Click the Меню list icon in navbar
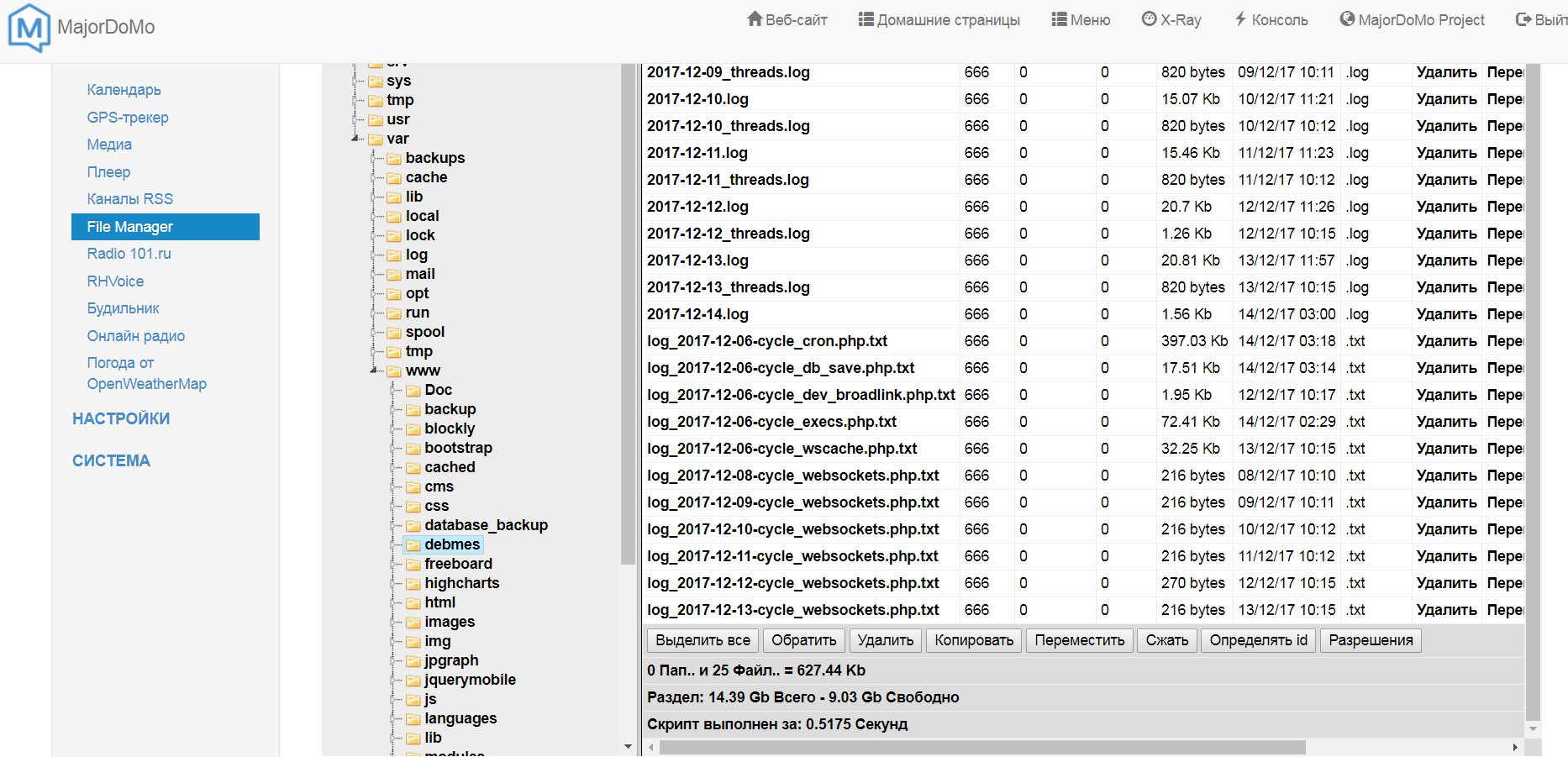The width and height of the screenshot is (1568, 757). point(1060,19)
